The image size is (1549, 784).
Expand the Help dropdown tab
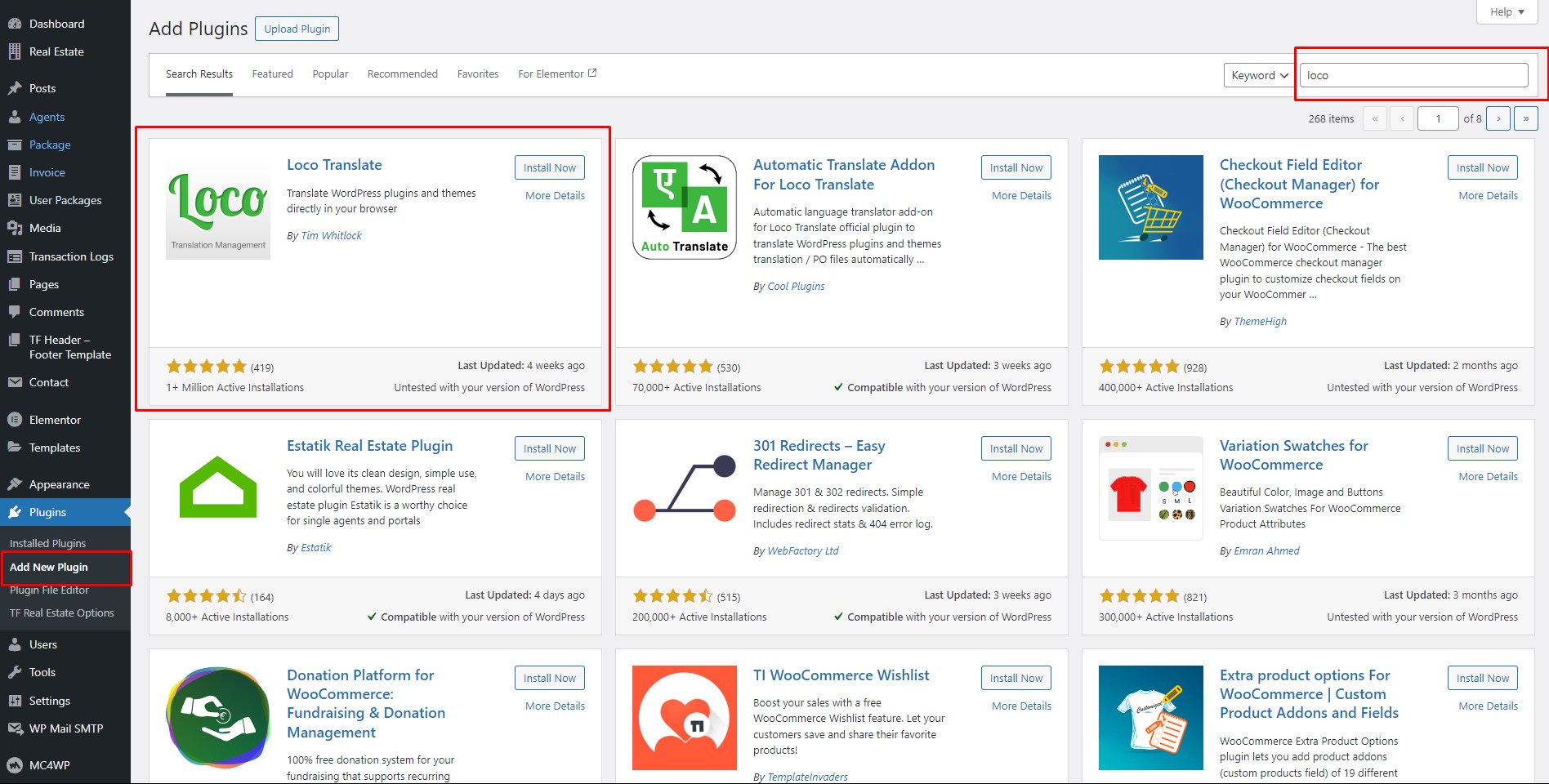pyautogui.click(x=1507, y=11)
